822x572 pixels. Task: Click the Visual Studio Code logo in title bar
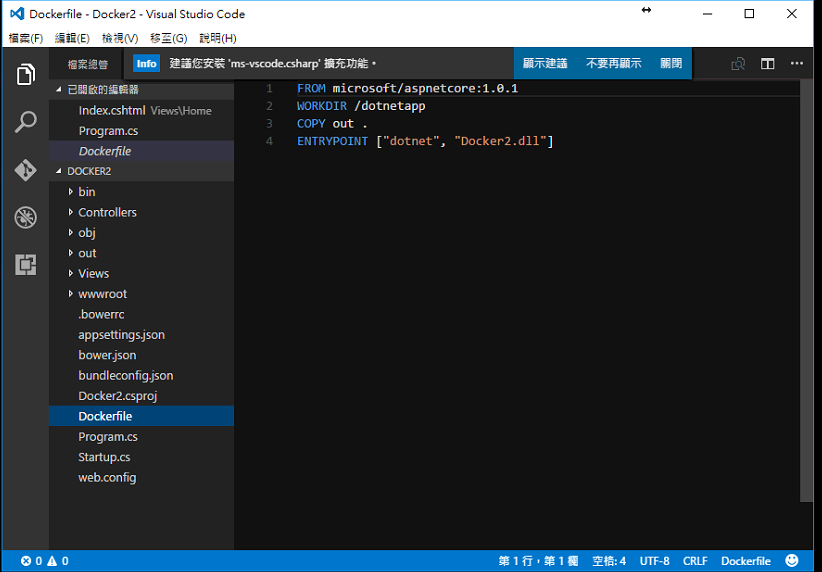[17, 14]
